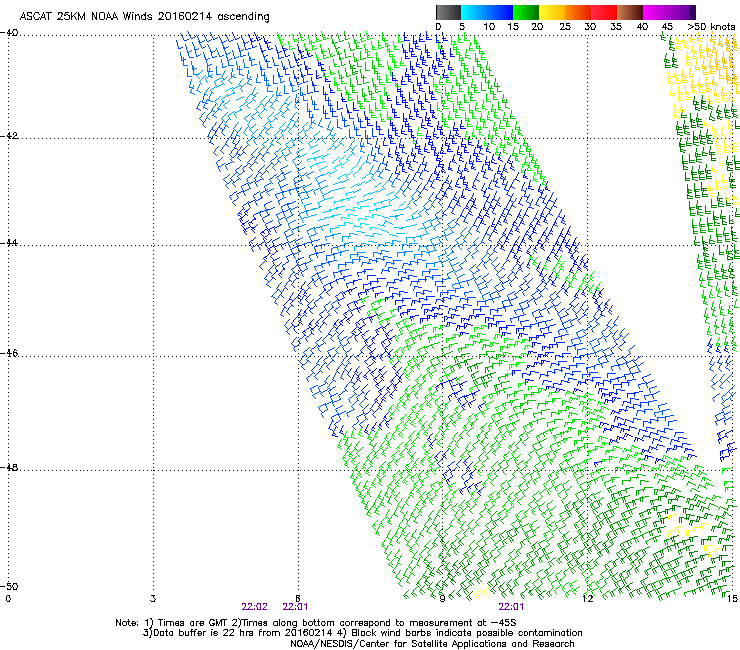
Task: Click the ">50 knots" legend label
Action: (711, 27)
